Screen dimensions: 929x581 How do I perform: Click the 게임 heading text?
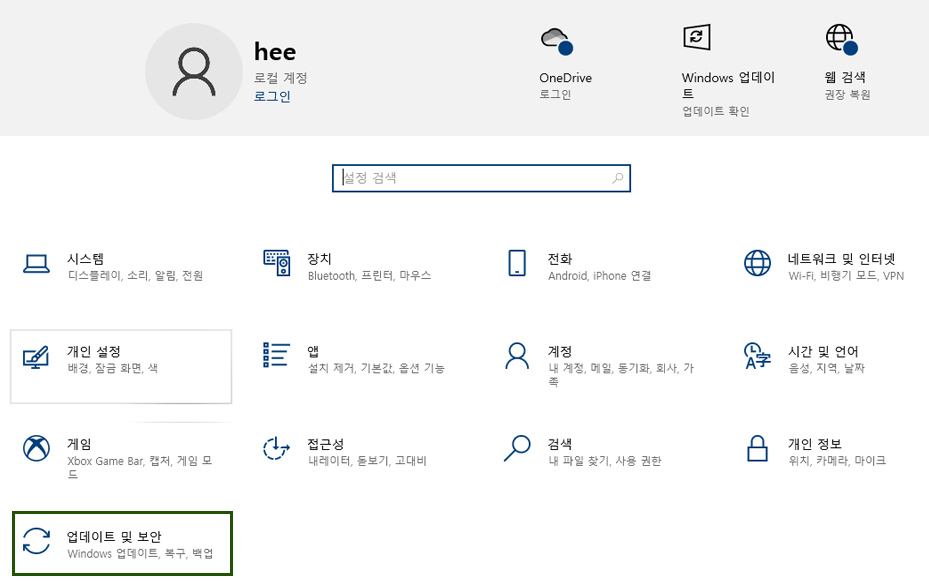pyautogui.click(x=79, y=444)
